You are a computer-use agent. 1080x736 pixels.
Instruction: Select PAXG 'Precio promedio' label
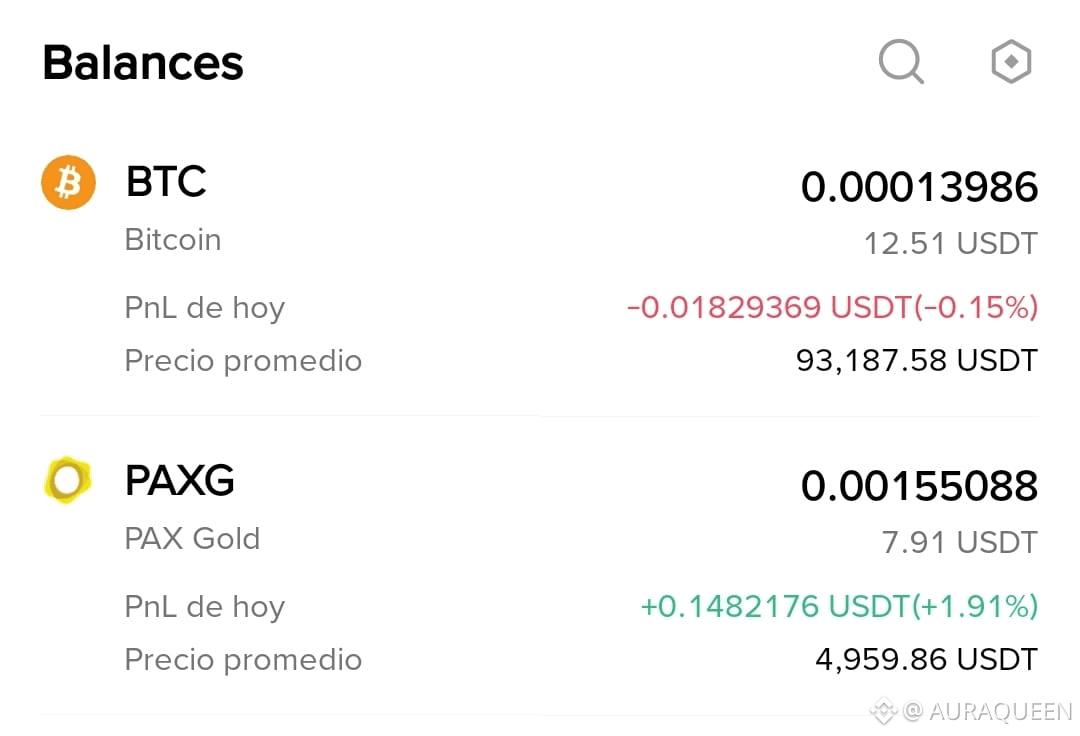point(243,660)
